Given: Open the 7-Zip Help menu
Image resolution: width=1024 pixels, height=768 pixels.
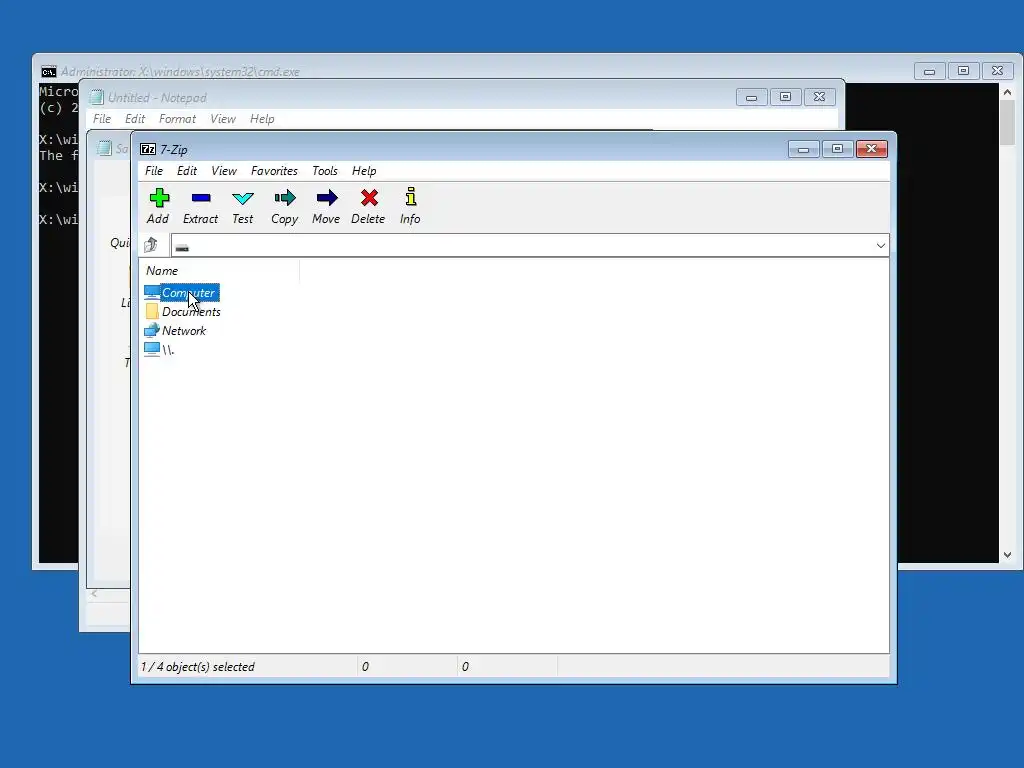Looking at the screenshot, I should point(364,171).
